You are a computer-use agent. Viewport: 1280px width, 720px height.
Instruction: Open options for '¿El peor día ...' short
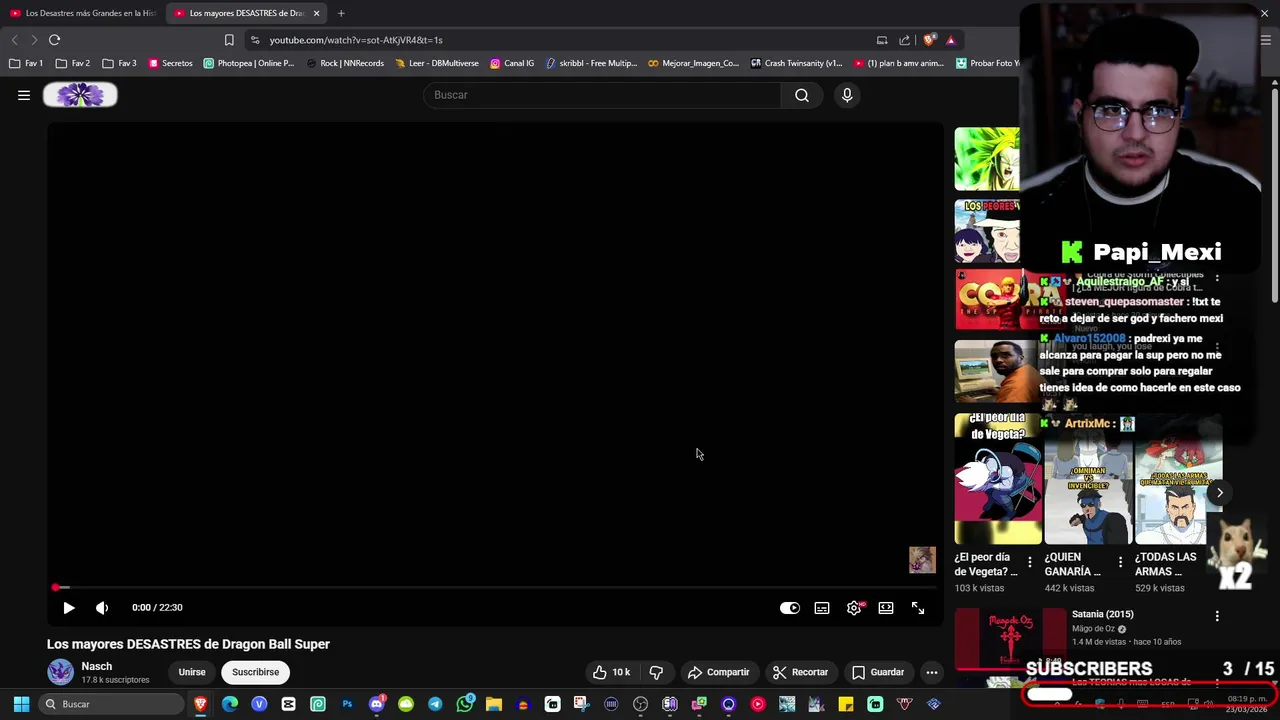coord(1030,562)
